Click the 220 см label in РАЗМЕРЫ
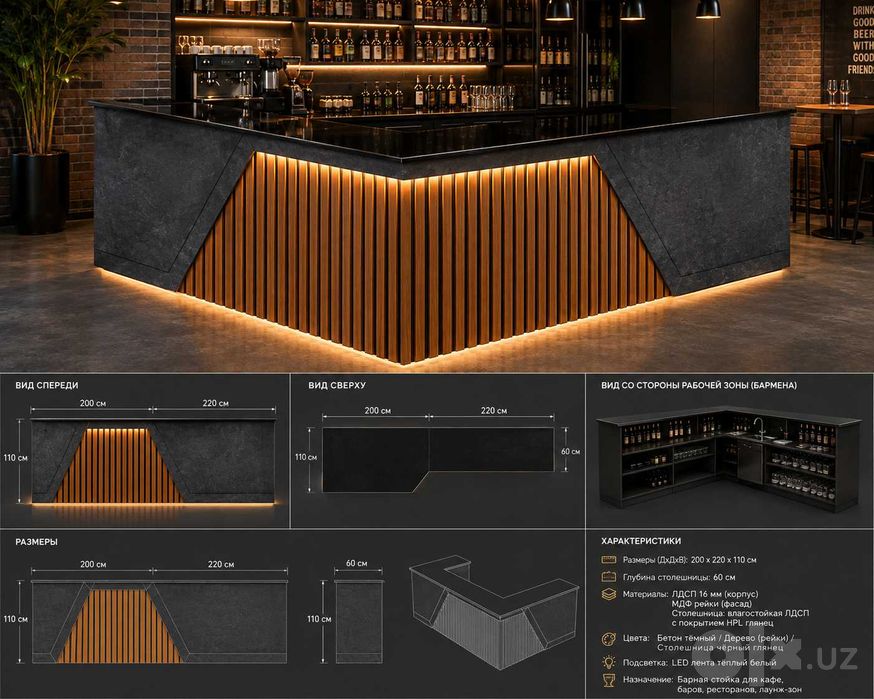The image size is (874, 699). [x=221, y=564]
